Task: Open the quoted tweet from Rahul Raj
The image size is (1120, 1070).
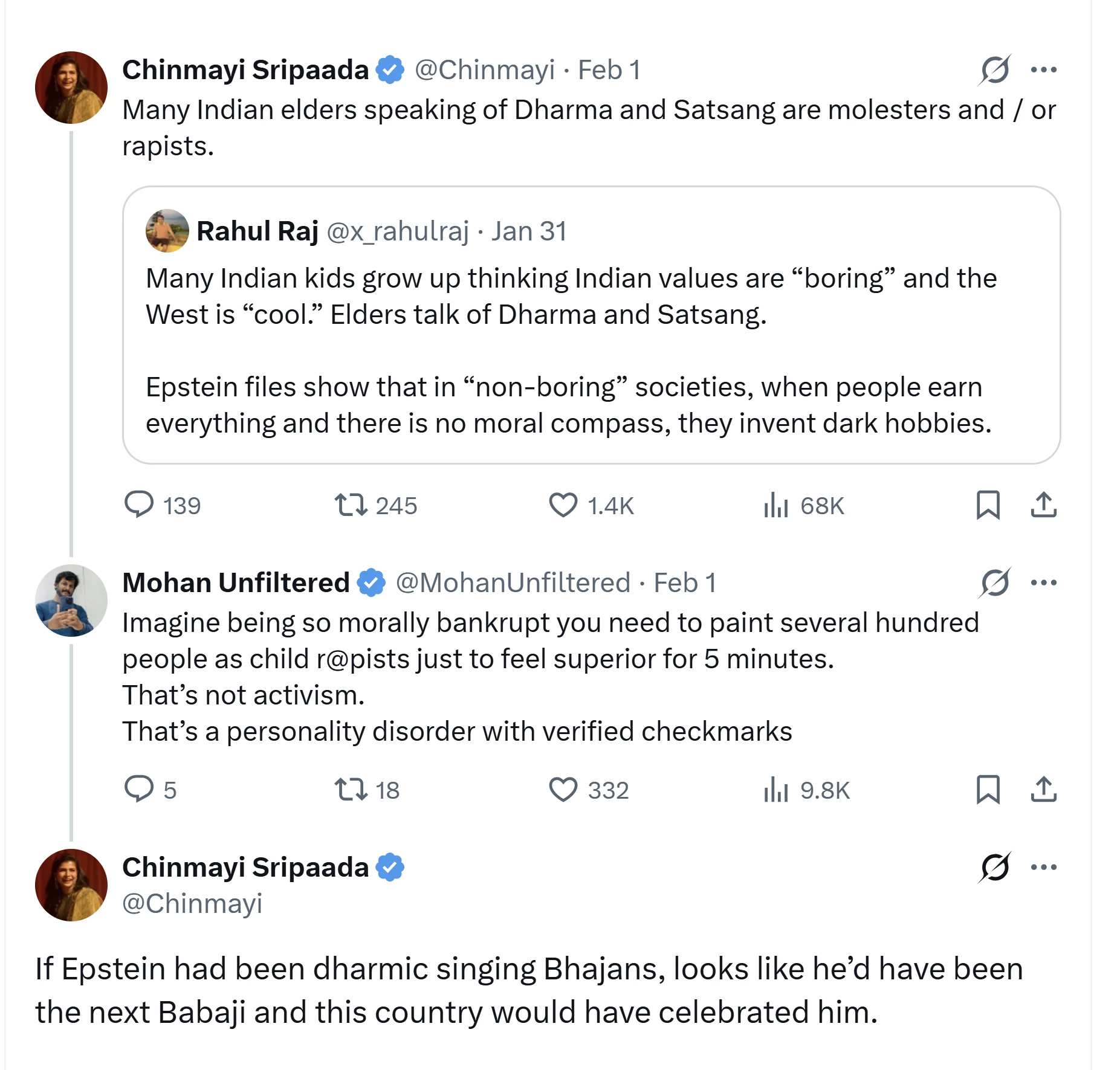Action: coord(591,325)
